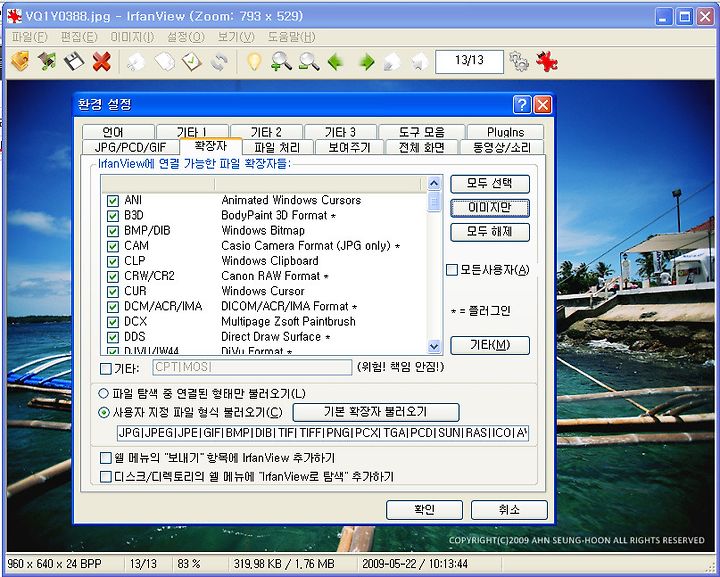Switch to the 도구 모음 tab
This screenshot has height=577, width=720.
click(x=422, y=132)
